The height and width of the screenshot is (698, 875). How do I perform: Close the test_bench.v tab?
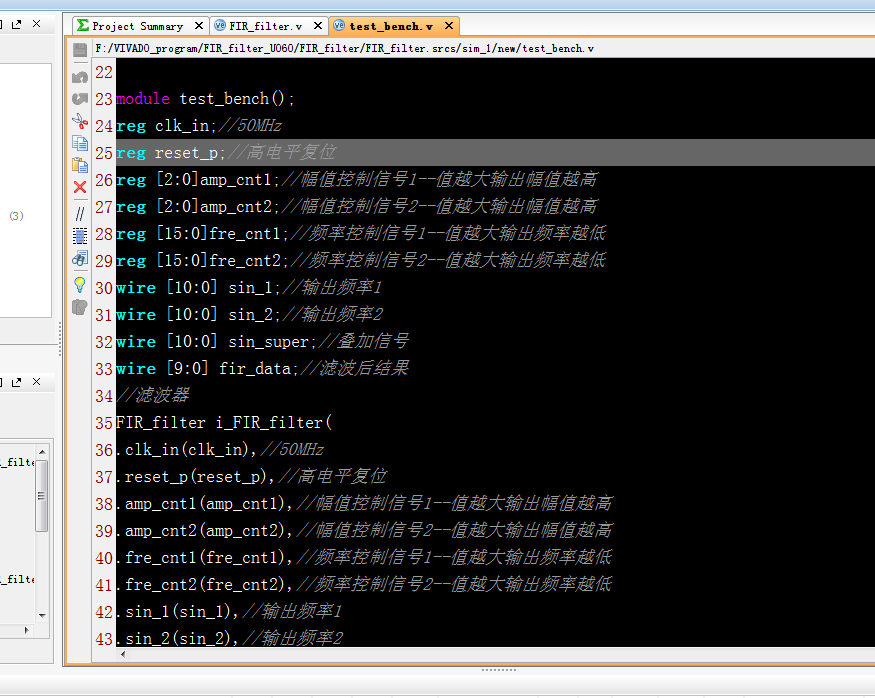pyautogui.click(x=448, y=26)
